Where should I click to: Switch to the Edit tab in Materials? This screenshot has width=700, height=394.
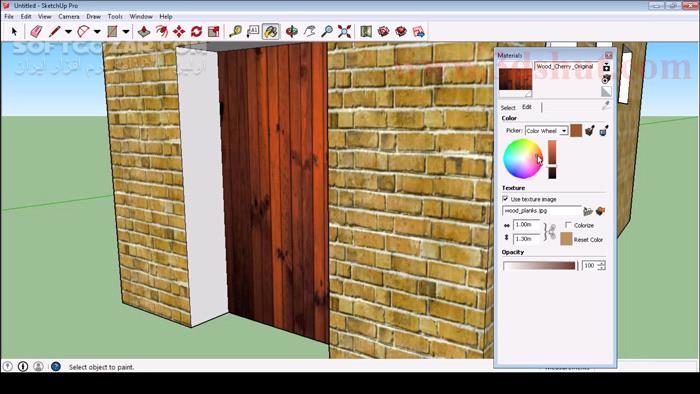527,107
